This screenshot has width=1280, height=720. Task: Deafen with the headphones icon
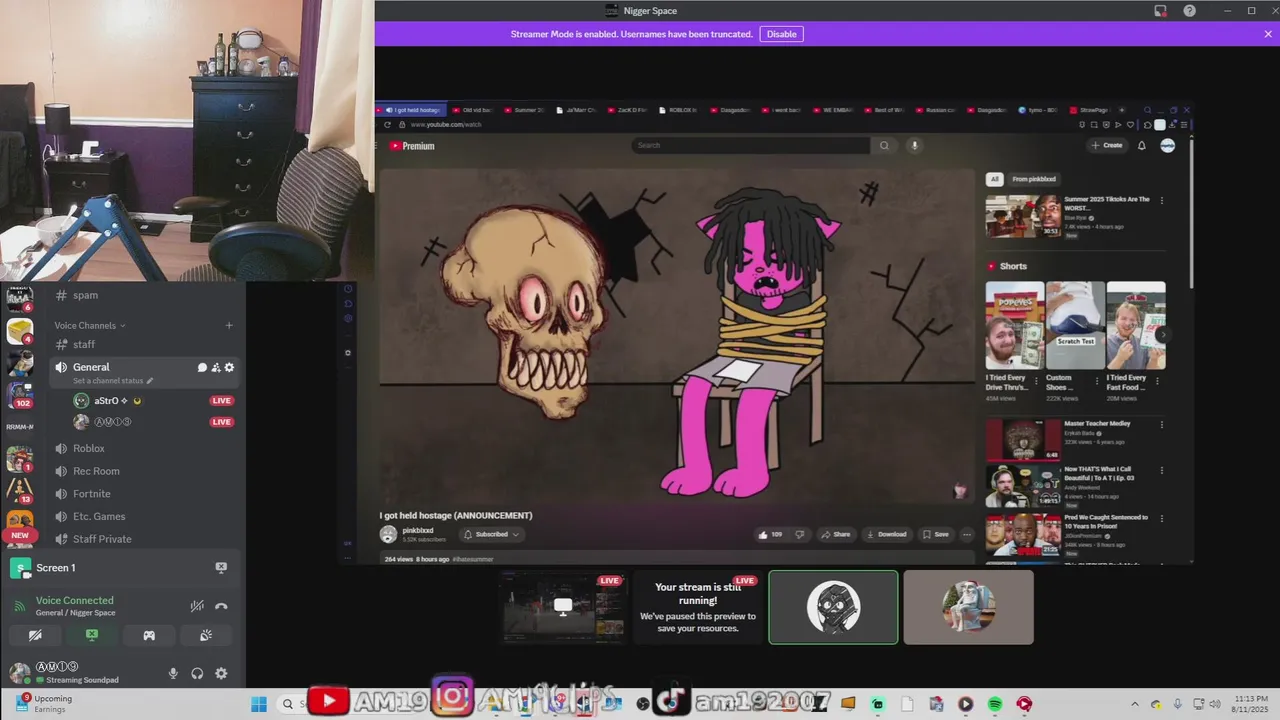pos(197,674)
